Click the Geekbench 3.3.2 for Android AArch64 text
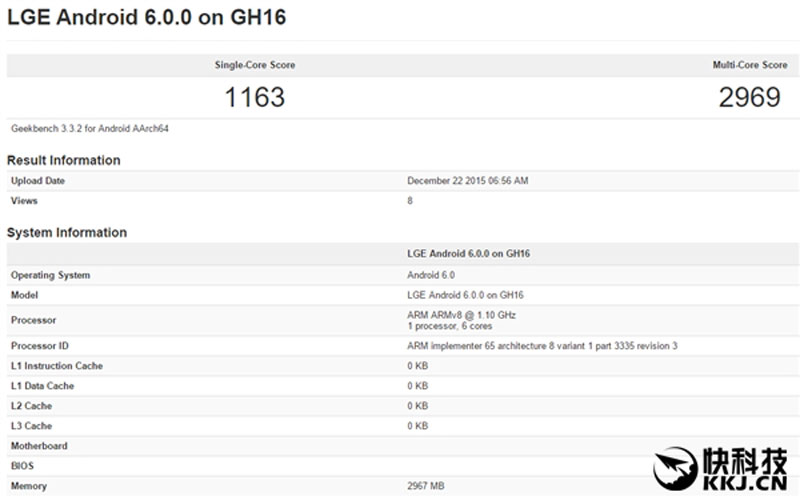 [90, 129]
